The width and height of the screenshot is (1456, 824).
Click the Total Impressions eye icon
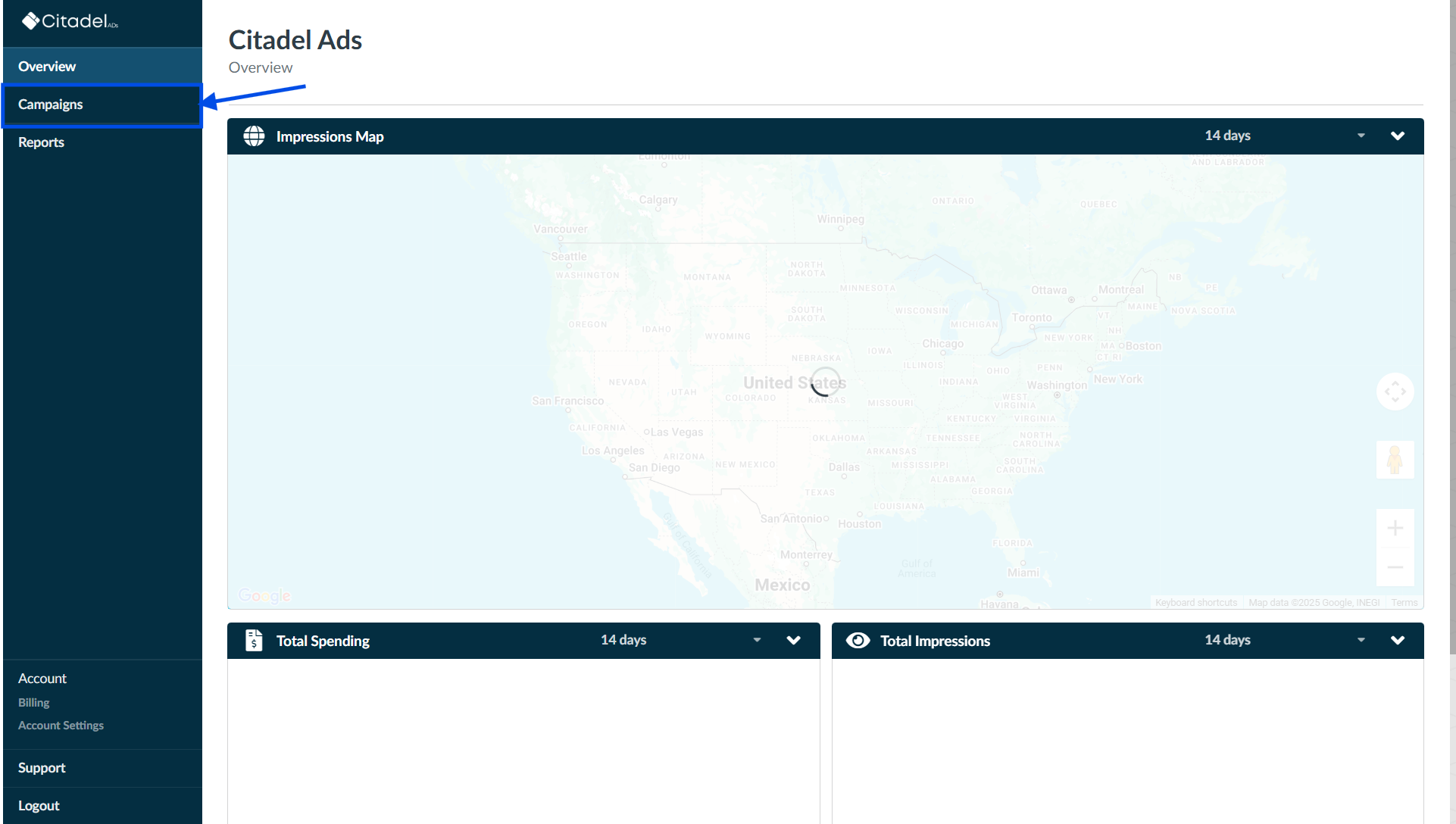[x=858, y=641]
